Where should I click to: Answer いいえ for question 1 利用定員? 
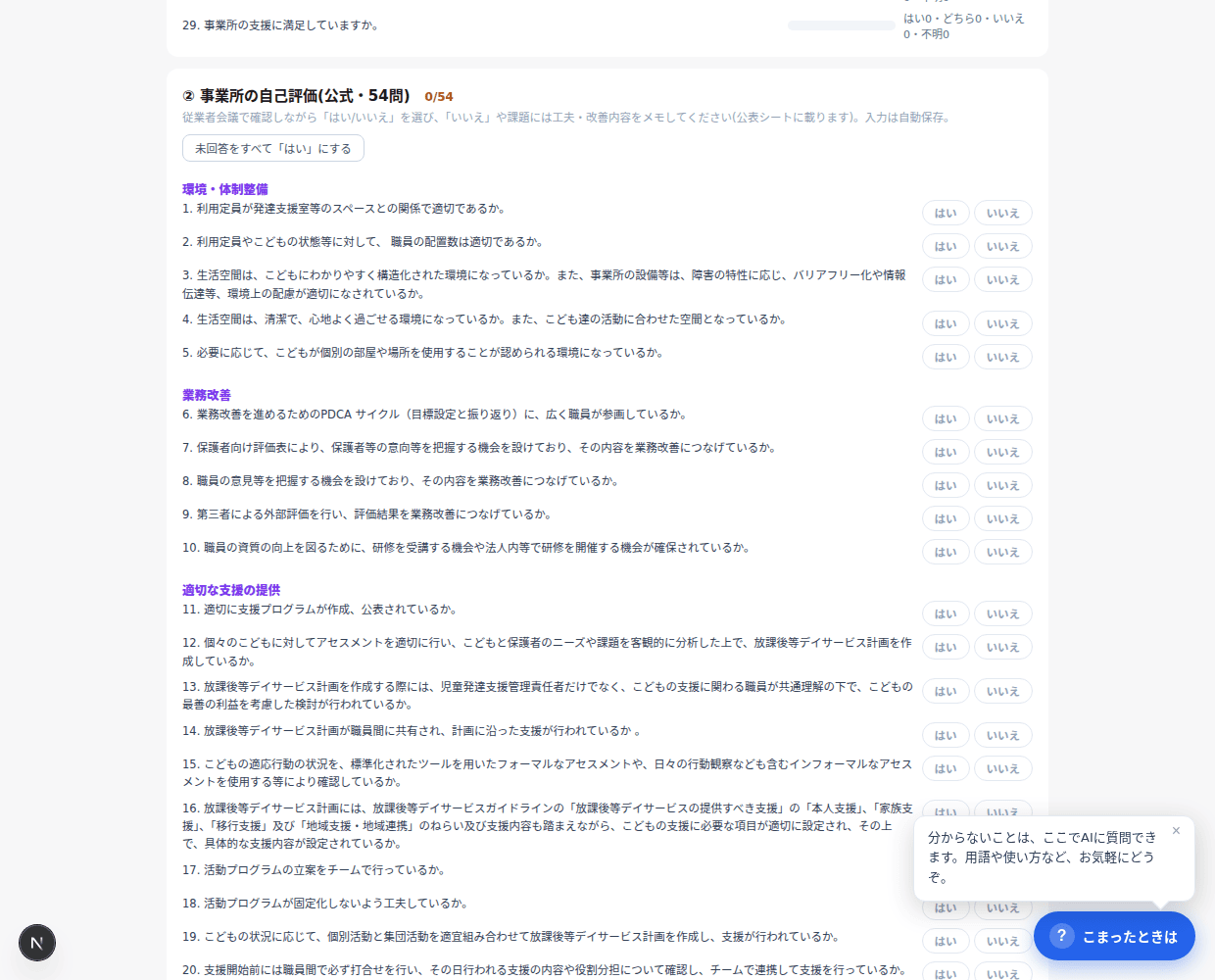[x=1002, y=213]
